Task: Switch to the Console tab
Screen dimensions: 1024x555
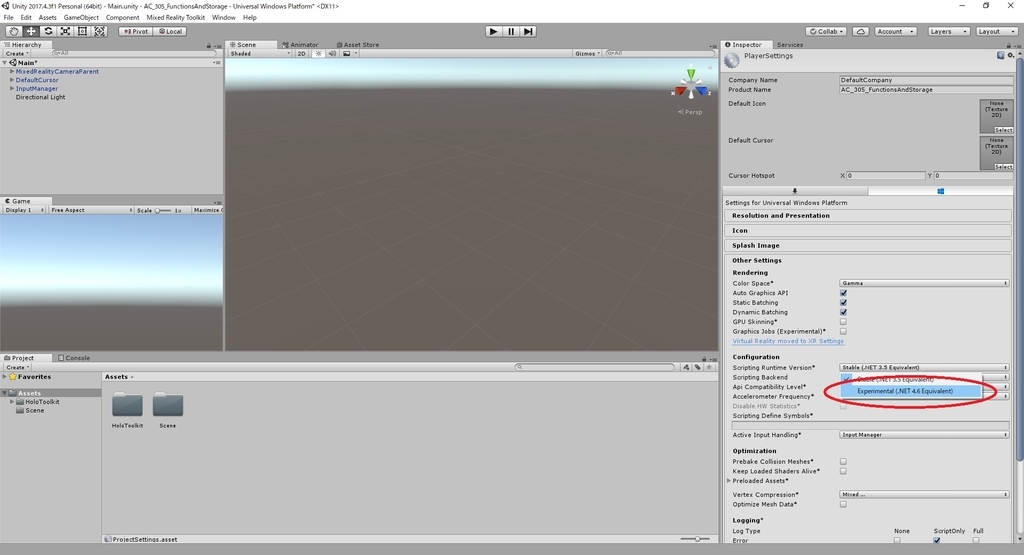Action: pyautogui.click(x=74, y=358)
